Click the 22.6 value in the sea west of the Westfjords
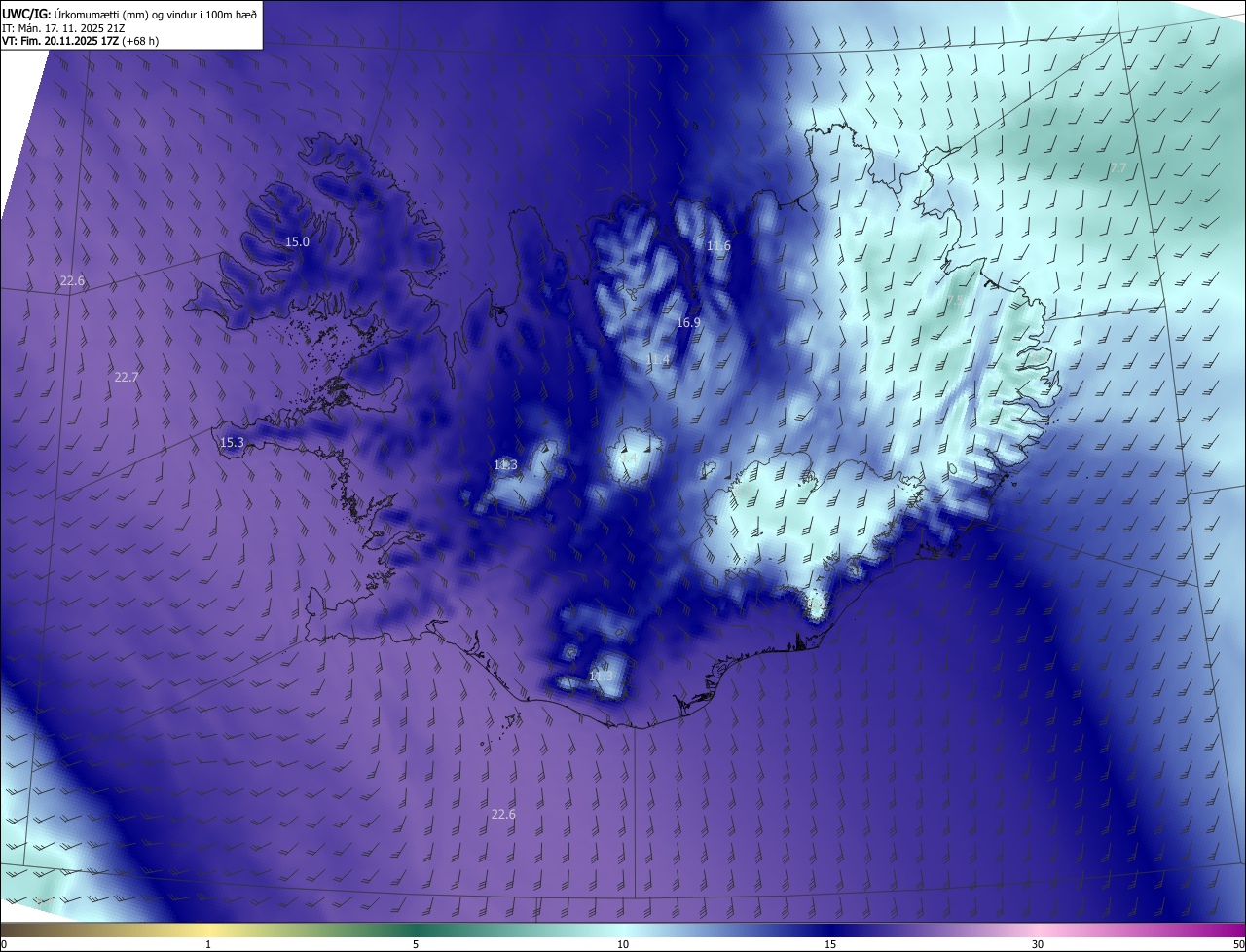This screenshot has height=952, width=1246. [72, 280]
